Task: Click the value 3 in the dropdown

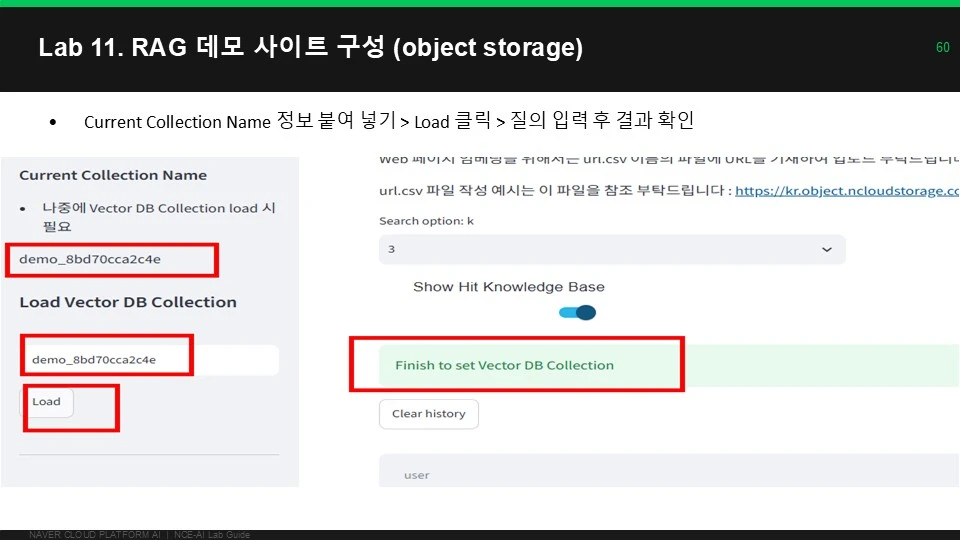Action: point(391,249)
